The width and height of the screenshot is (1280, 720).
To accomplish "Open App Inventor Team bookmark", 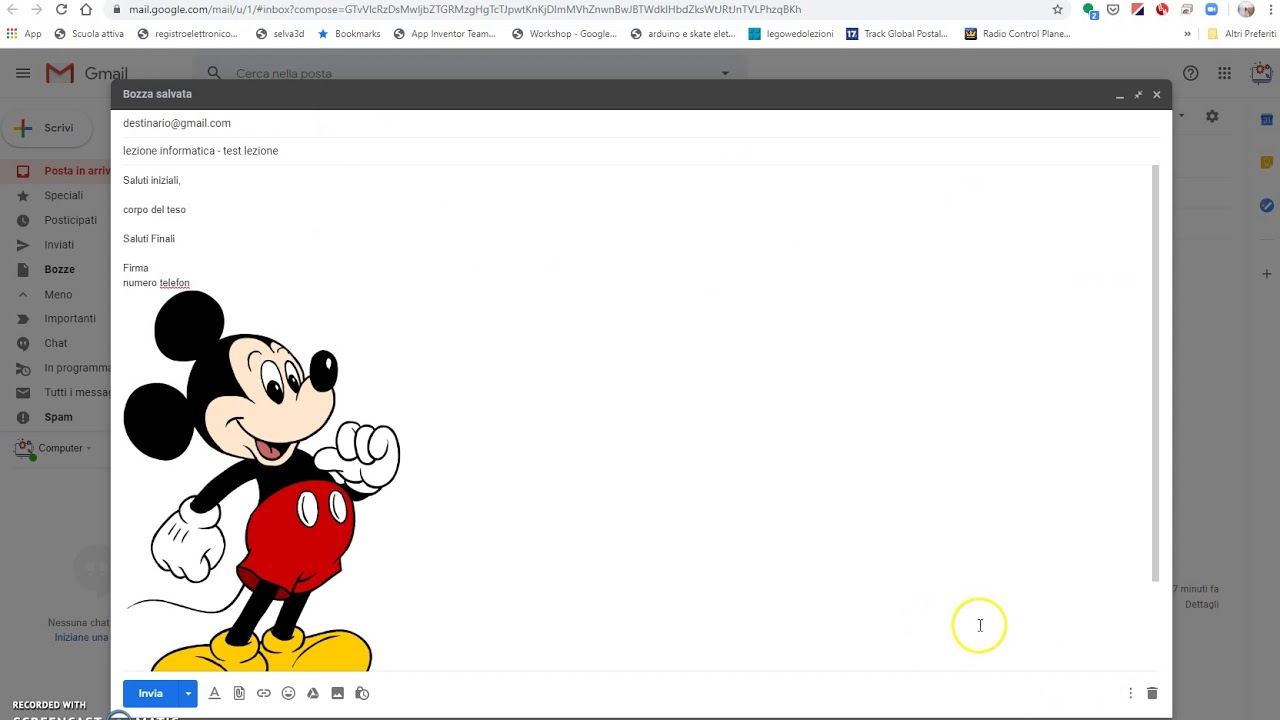I will coord(444,33).
